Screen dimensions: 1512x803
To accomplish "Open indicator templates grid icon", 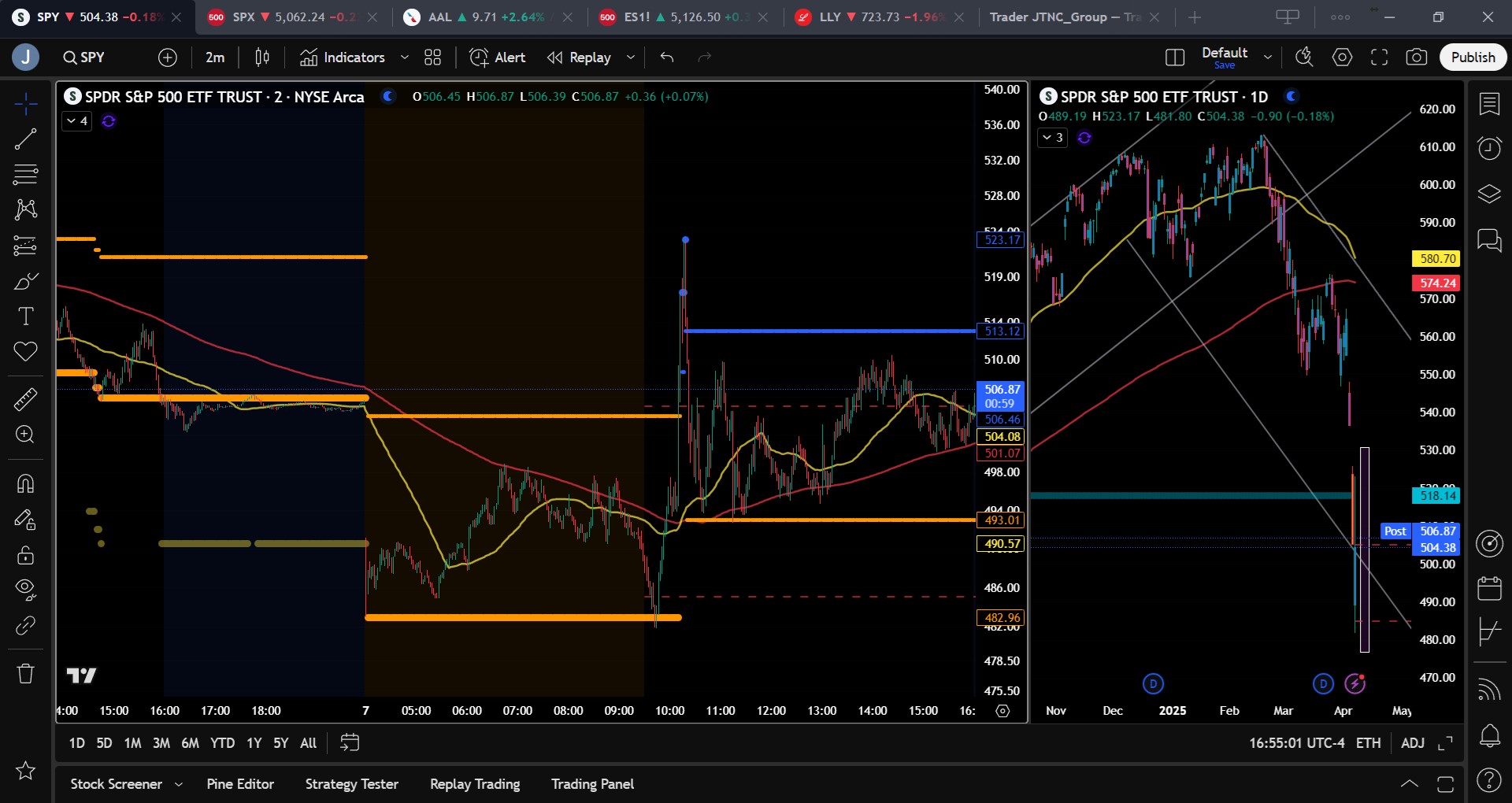I will point(432,57).
